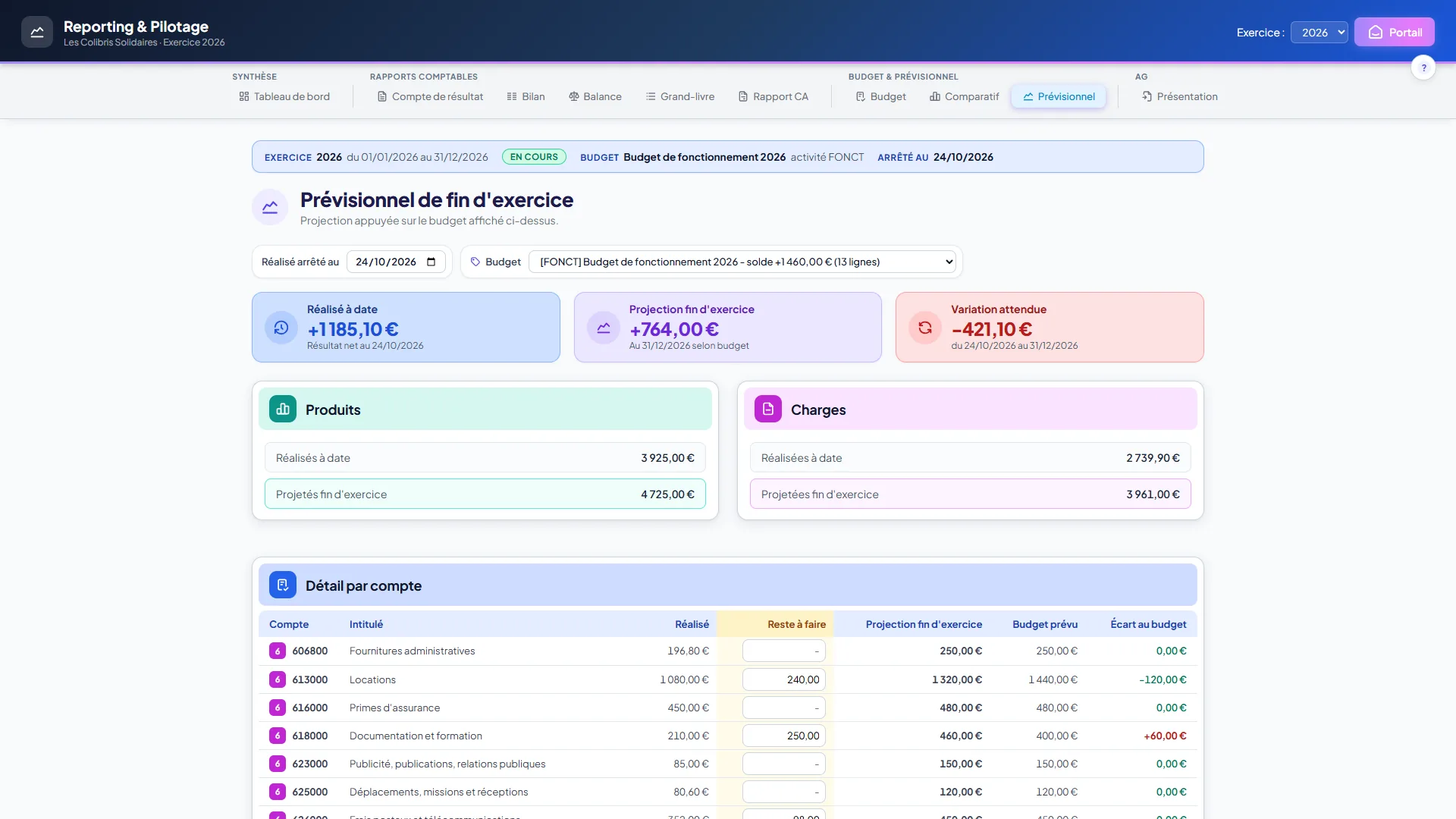Click the Réalisé arrêté au date field

pos(396,262)
